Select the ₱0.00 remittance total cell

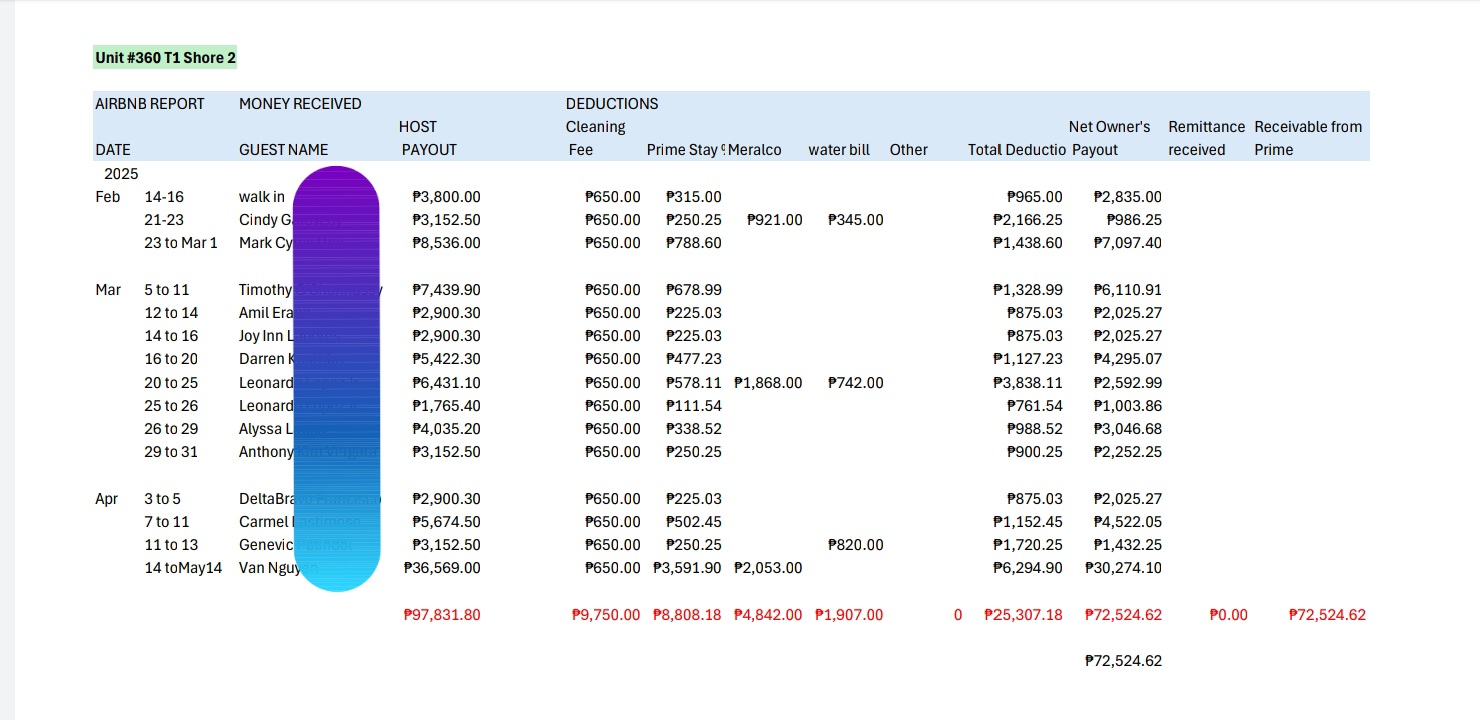[1228, 615]
